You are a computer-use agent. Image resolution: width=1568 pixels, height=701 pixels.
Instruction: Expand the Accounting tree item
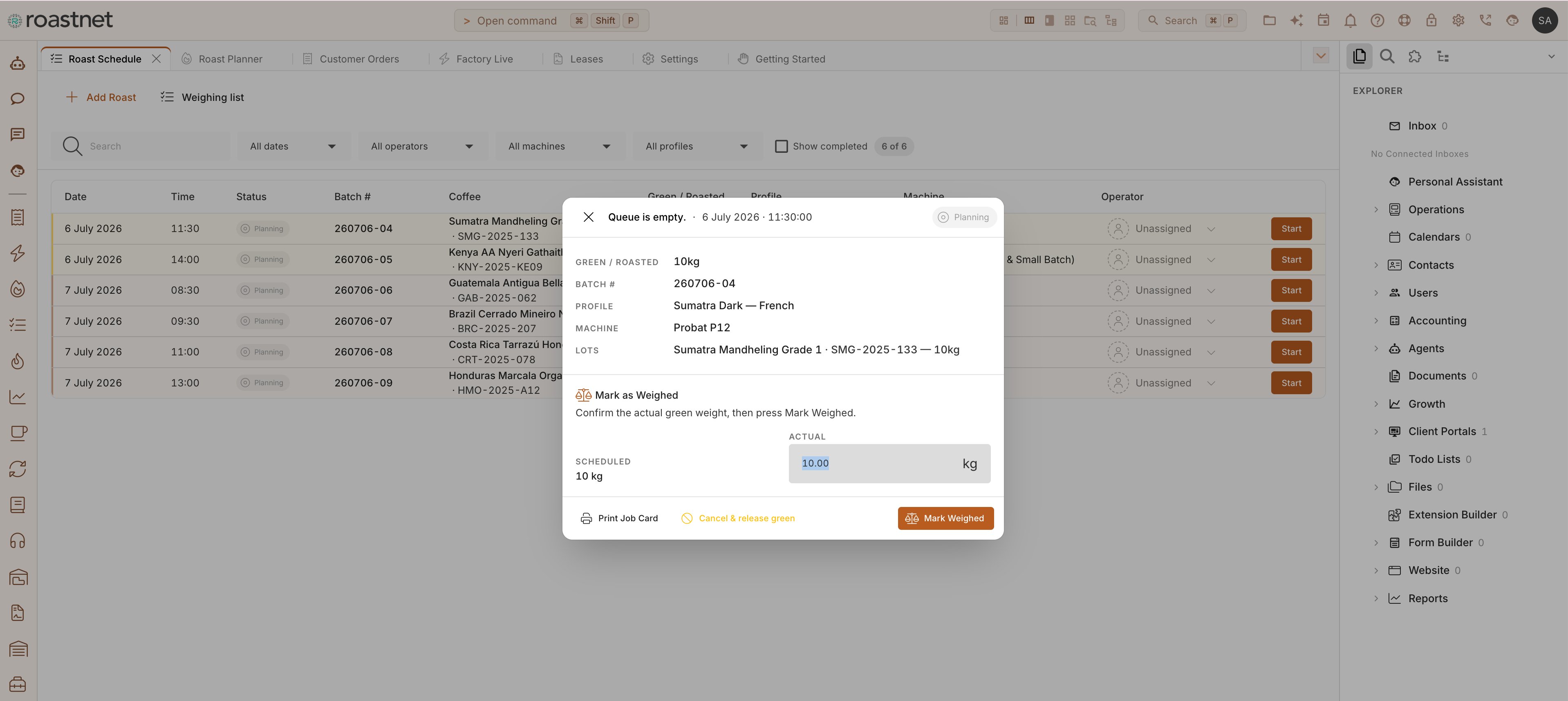[x=1376, y=321]
